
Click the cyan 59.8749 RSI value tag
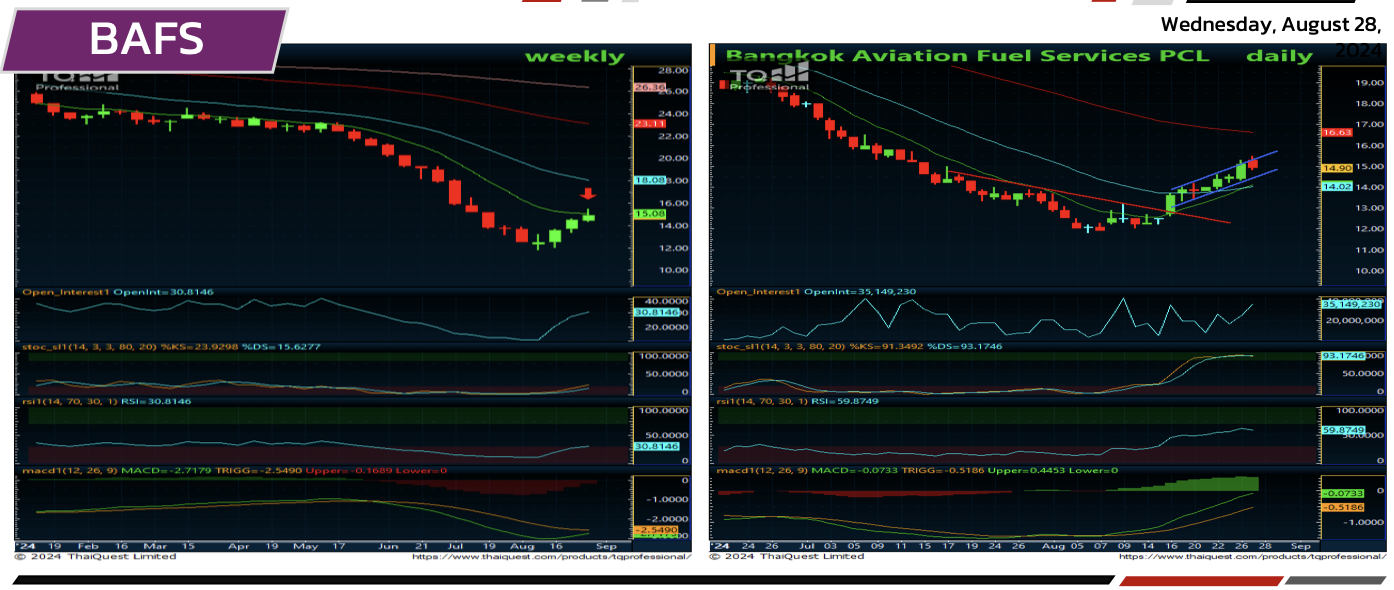click(x=1345, y=430)
